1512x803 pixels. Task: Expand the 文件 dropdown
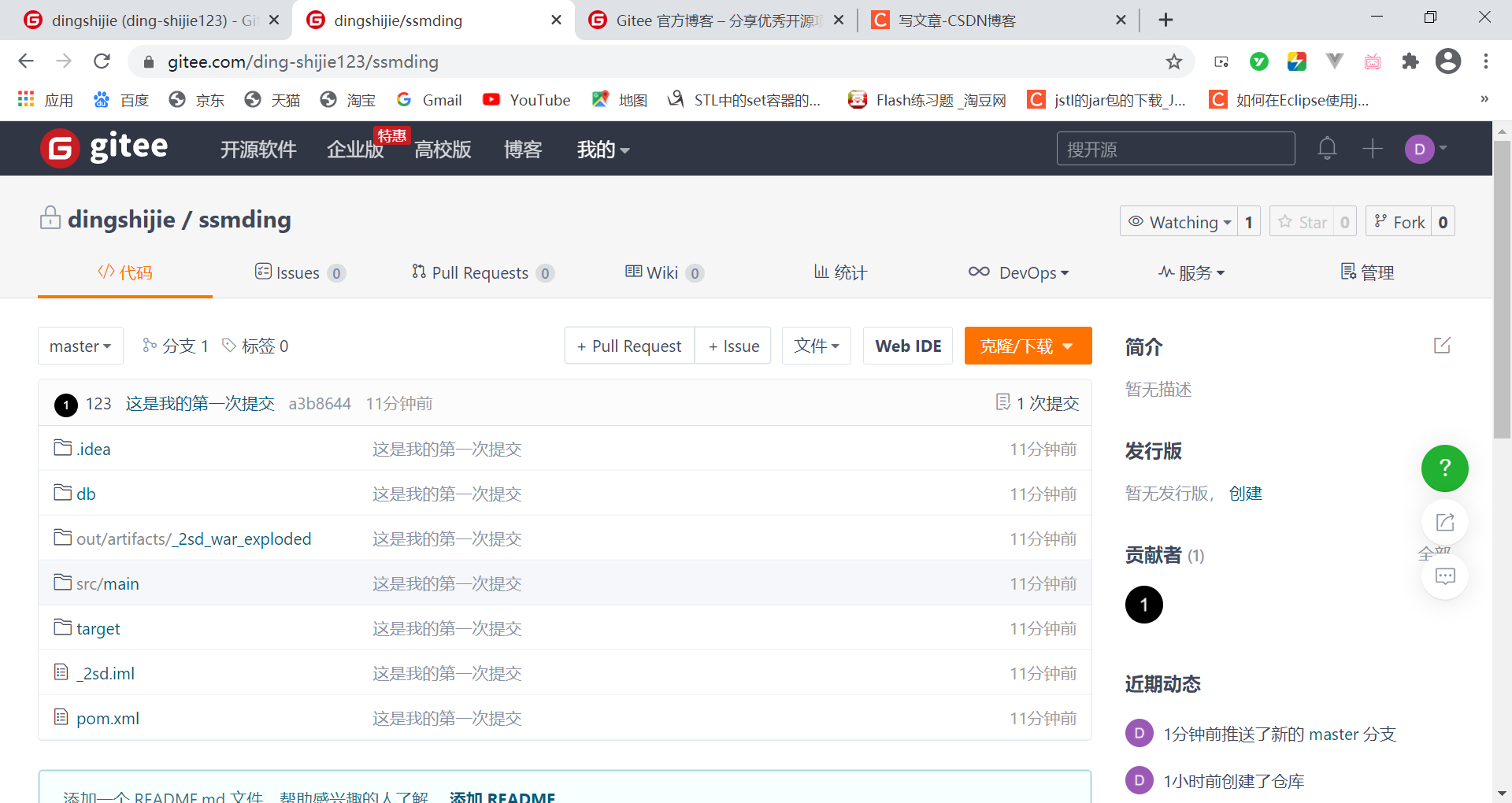[816, 346]
